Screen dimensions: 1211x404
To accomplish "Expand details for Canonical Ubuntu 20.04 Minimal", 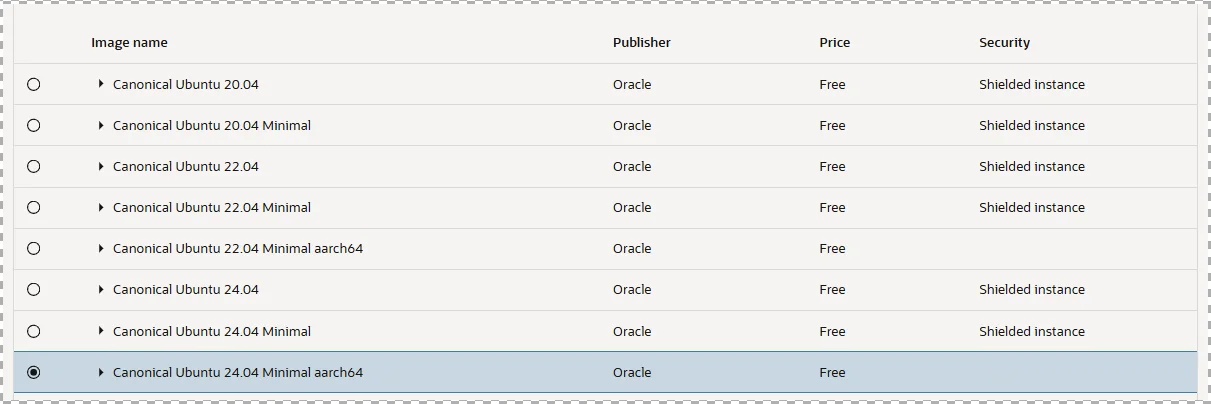I will click(x=101, y=125).
